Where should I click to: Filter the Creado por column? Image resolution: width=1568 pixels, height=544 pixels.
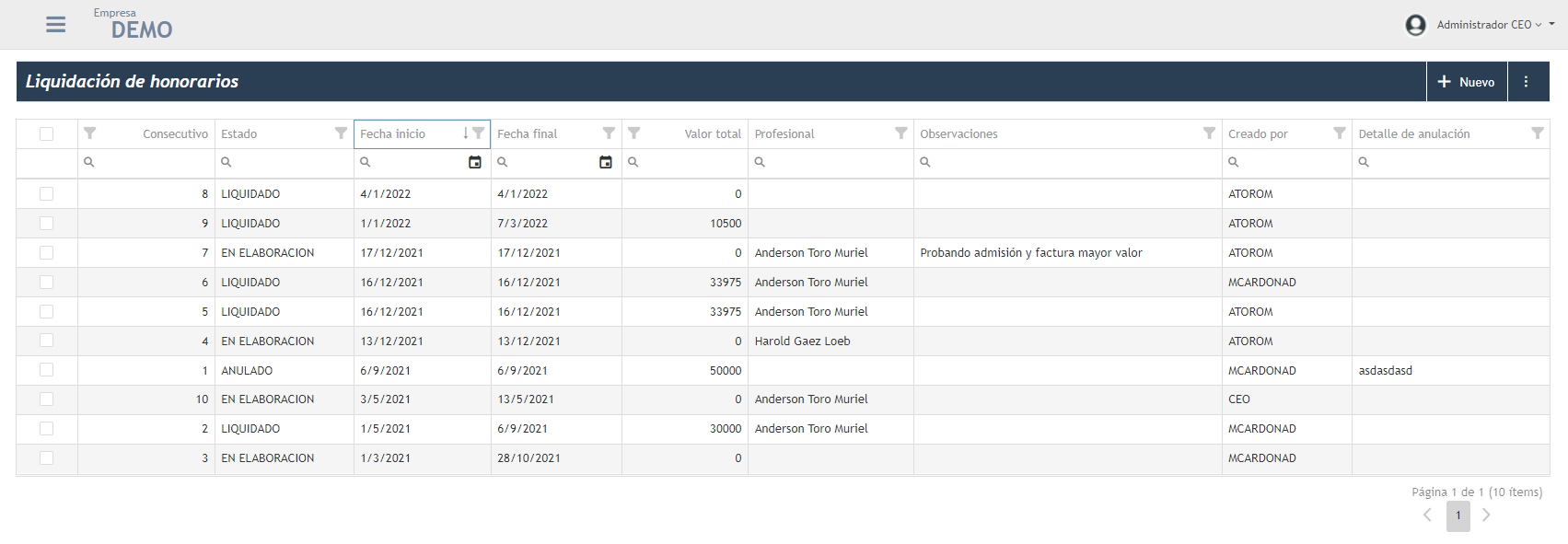click(1339, 133)
